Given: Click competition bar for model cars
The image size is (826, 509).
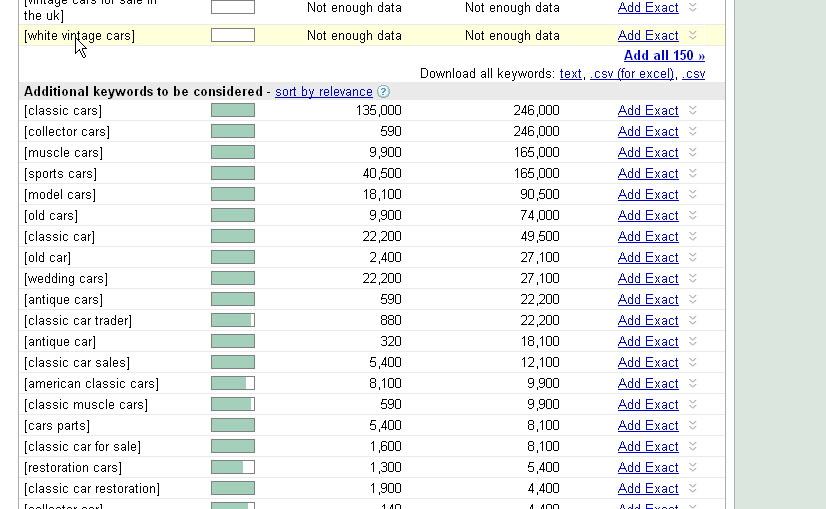Looking at the screenshot, I should pyautogui.click(x=233, y=194).
